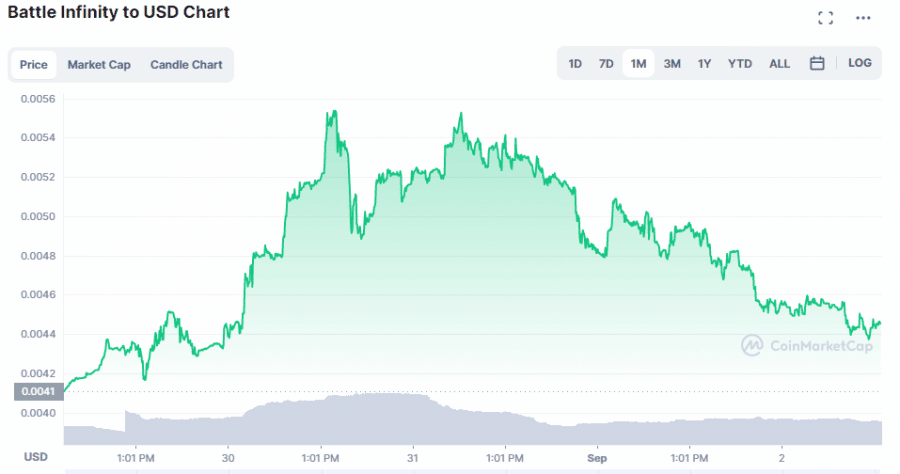
Task: Toggle the LOG scale button
Action: (x=859, y=63)
